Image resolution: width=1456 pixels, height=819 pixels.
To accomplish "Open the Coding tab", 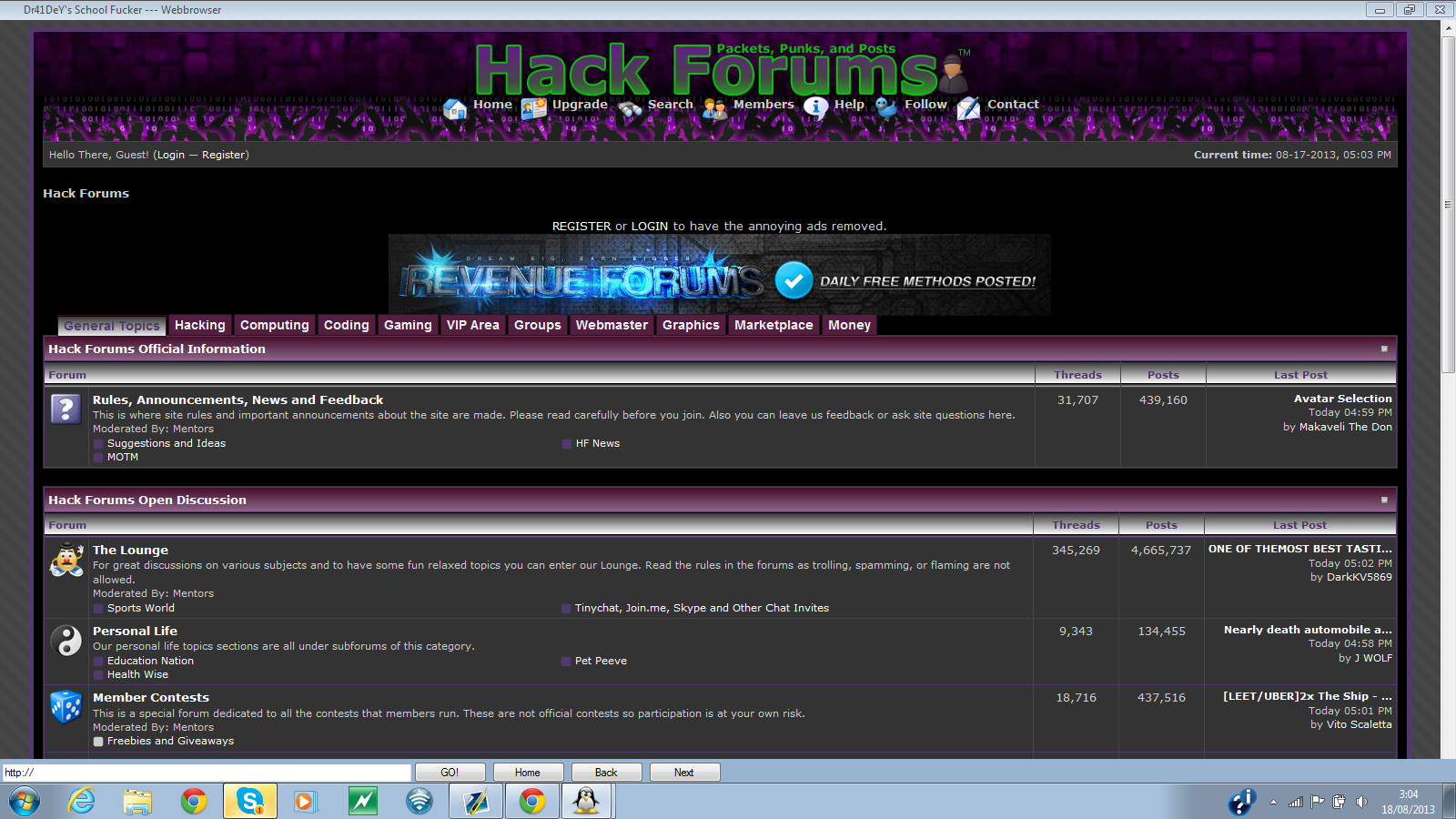I will point(347,326).
